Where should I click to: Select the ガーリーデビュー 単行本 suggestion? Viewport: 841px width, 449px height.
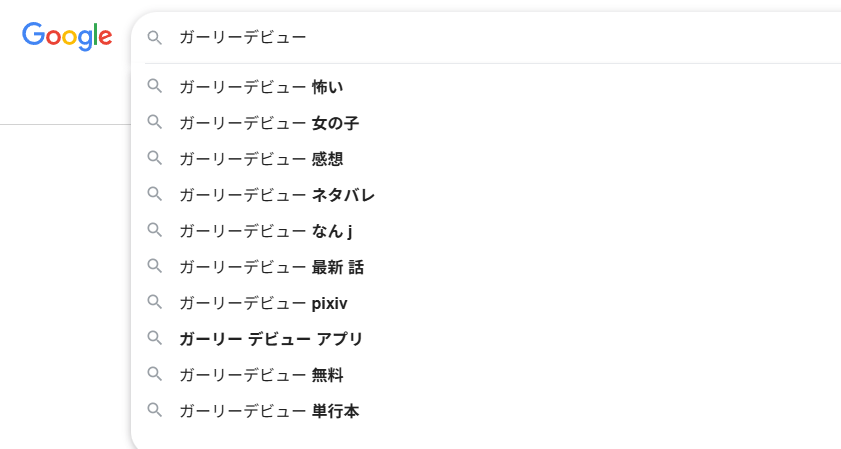(x=269, y=411)
